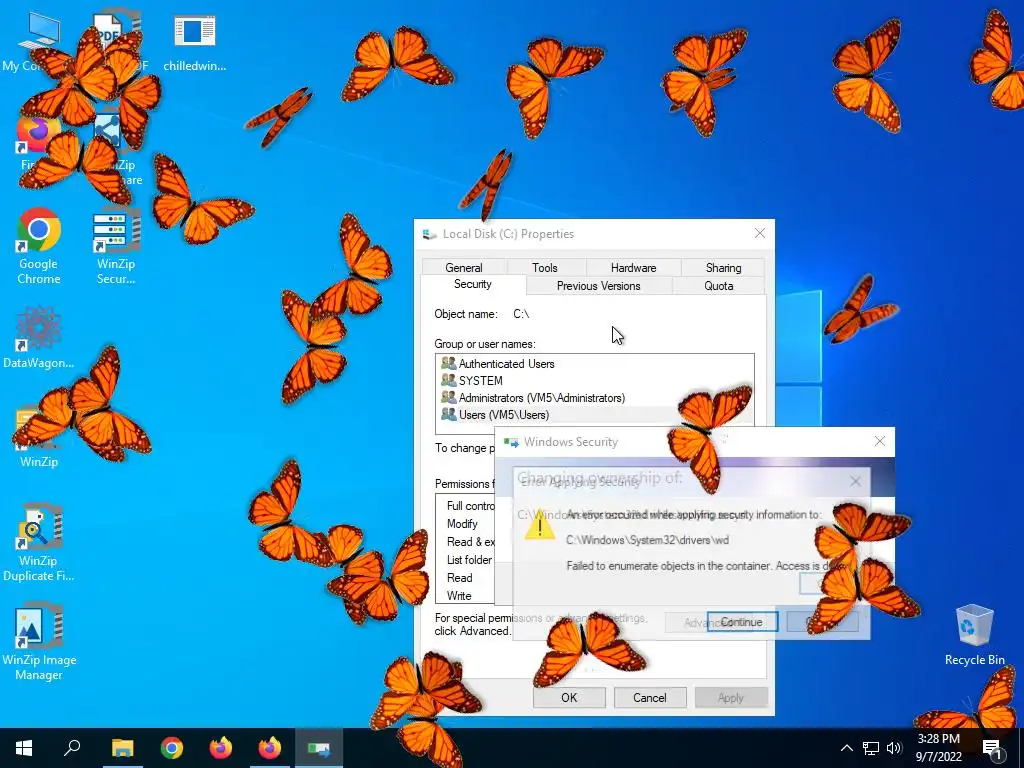The height and width of the screenshot is (768, 1024).
Task: Open the Recycle Bin
Action: click(x=974, y=635)
